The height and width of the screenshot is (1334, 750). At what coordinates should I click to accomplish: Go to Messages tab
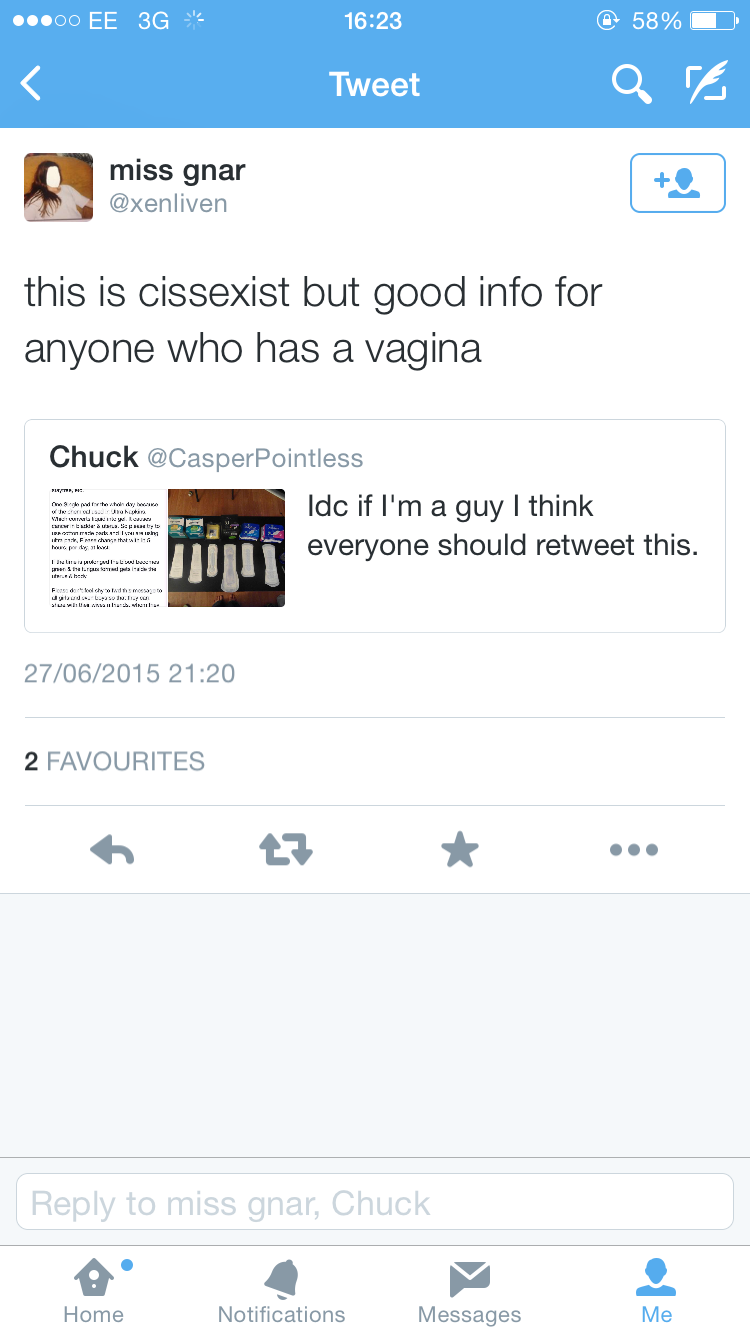pos(469,1290)
